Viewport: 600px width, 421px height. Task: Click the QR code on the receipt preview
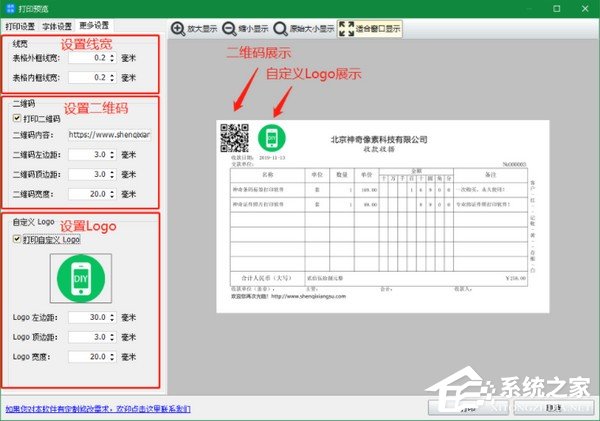[x=232, y=136]
